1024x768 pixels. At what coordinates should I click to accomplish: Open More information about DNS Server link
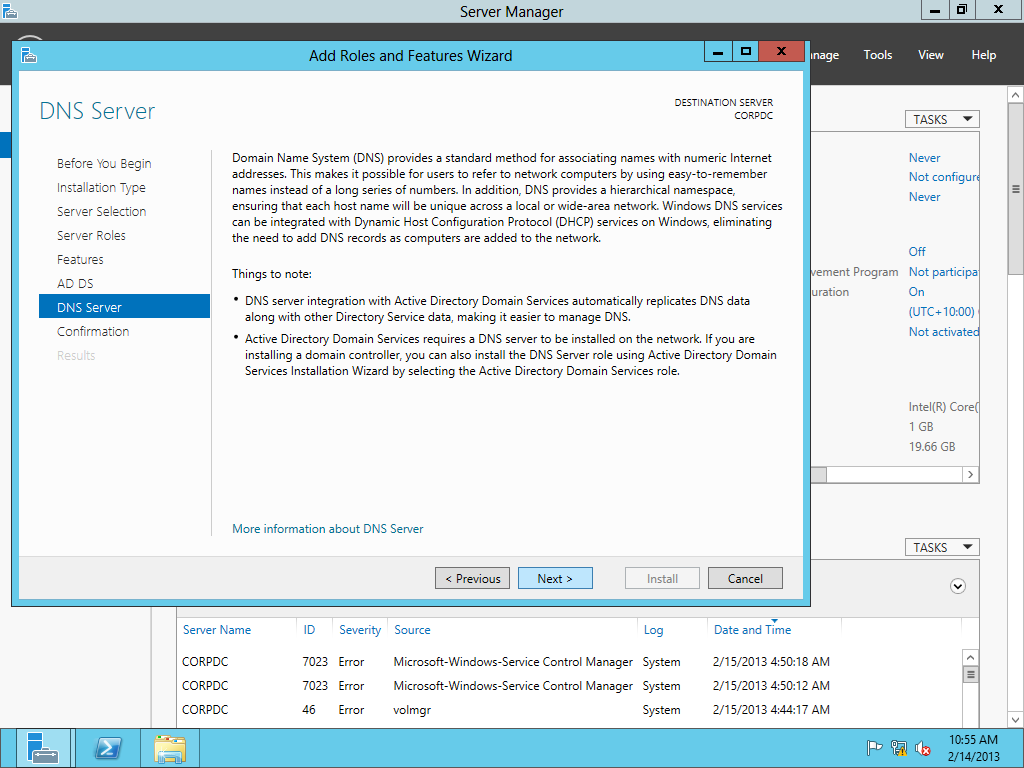(x=327, y=528)
